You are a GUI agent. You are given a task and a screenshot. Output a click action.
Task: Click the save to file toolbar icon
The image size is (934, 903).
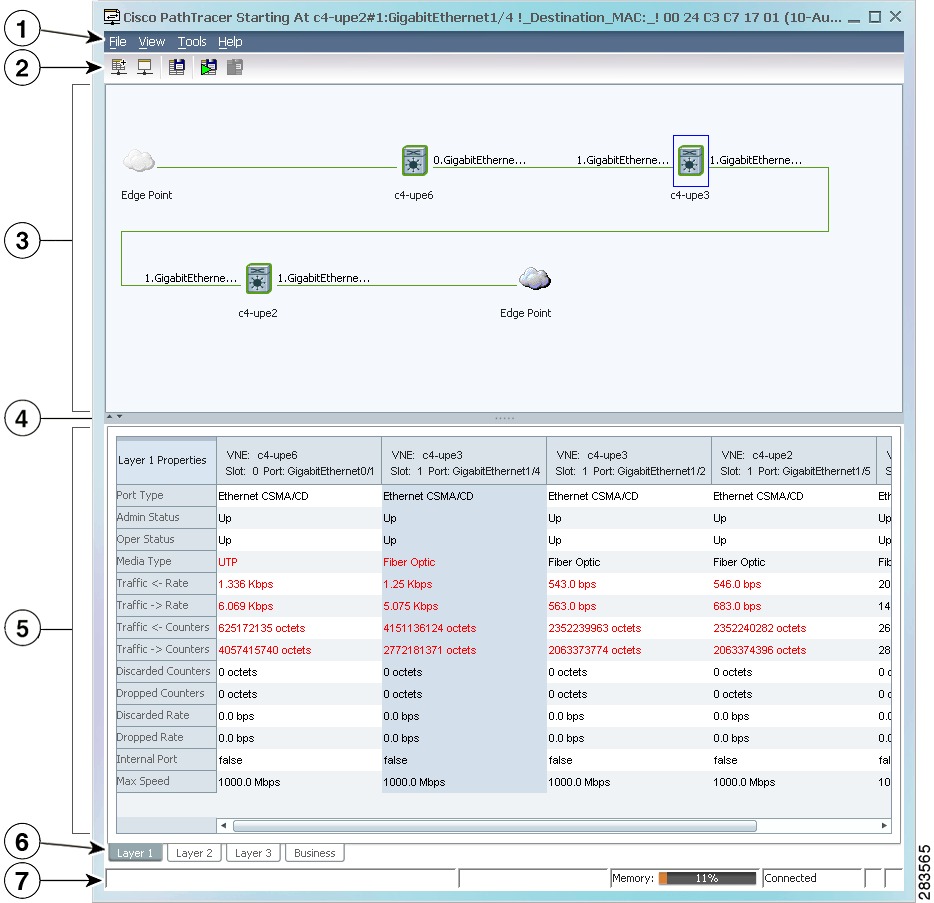click(177, 67)
